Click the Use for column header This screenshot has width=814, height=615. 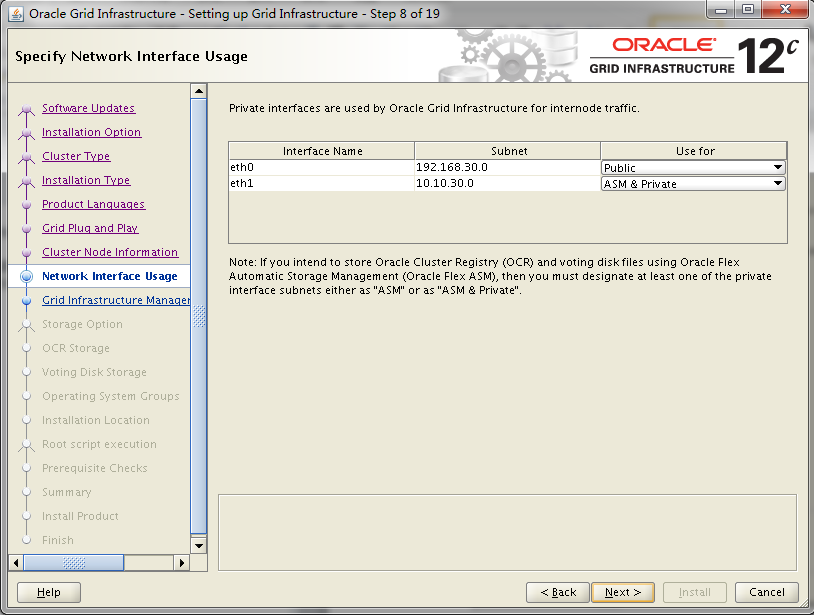click(694, 151)
